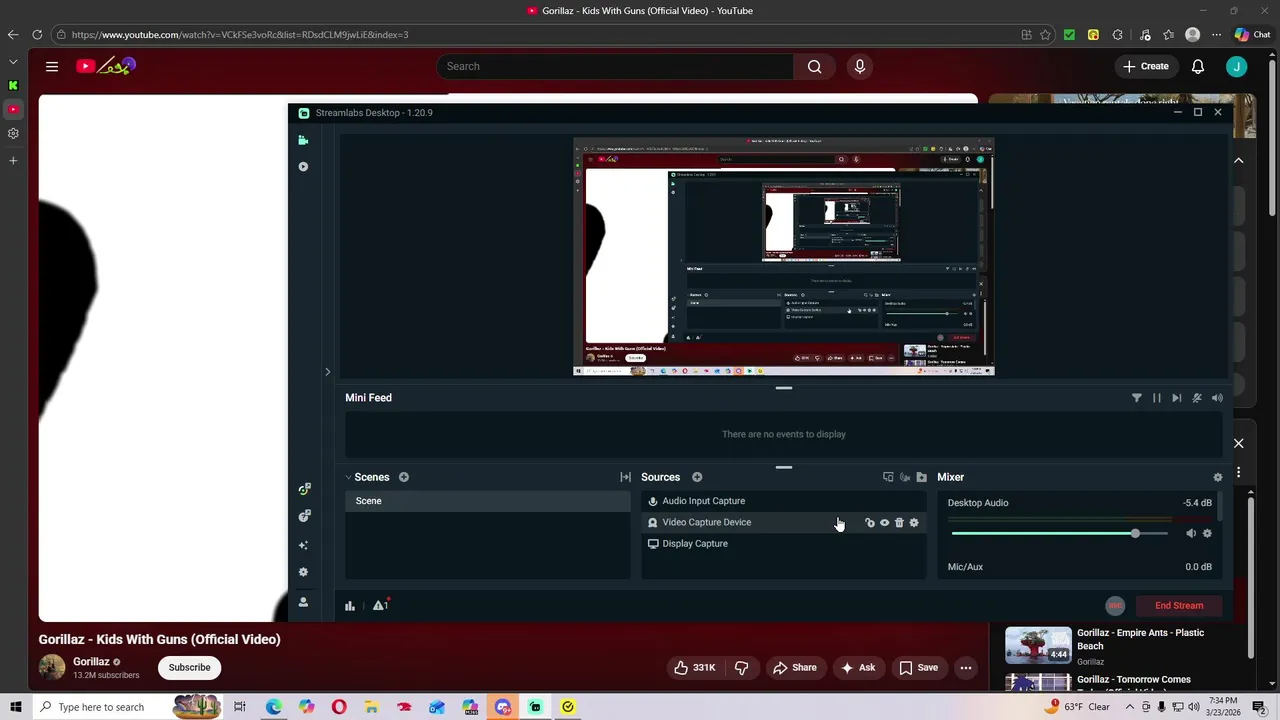Add a source folder in Sources header
The image size is (1280, 720).
click(x=921, y=477)
